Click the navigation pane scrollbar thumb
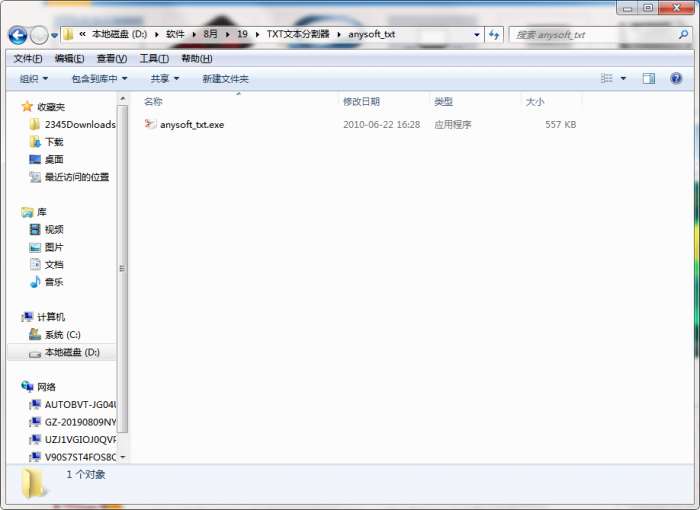Screen dimensions: 700x510 point(122,268)
